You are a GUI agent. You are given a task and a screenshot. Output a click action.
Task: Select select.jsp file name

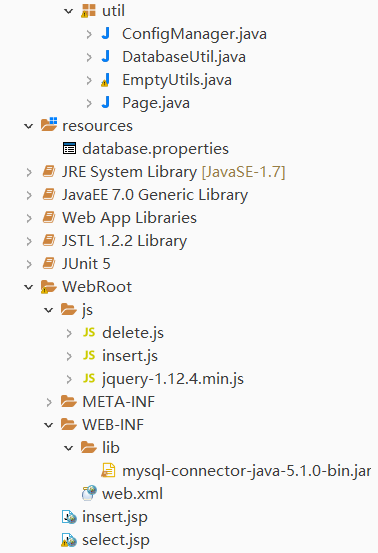tap(116, 540)
